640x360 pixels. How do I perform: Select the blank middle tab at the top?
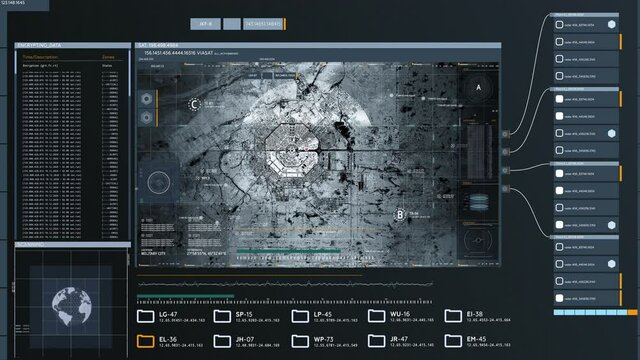pyautogui.click(x=232, y=24)
